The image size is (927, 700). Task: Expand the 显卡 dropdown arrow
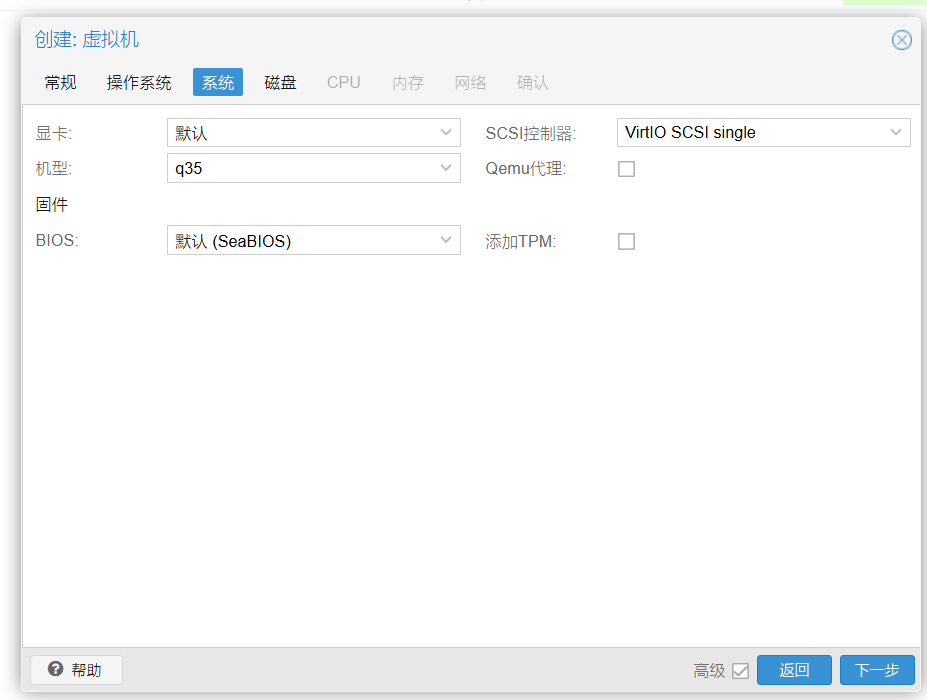coord(446,132)
